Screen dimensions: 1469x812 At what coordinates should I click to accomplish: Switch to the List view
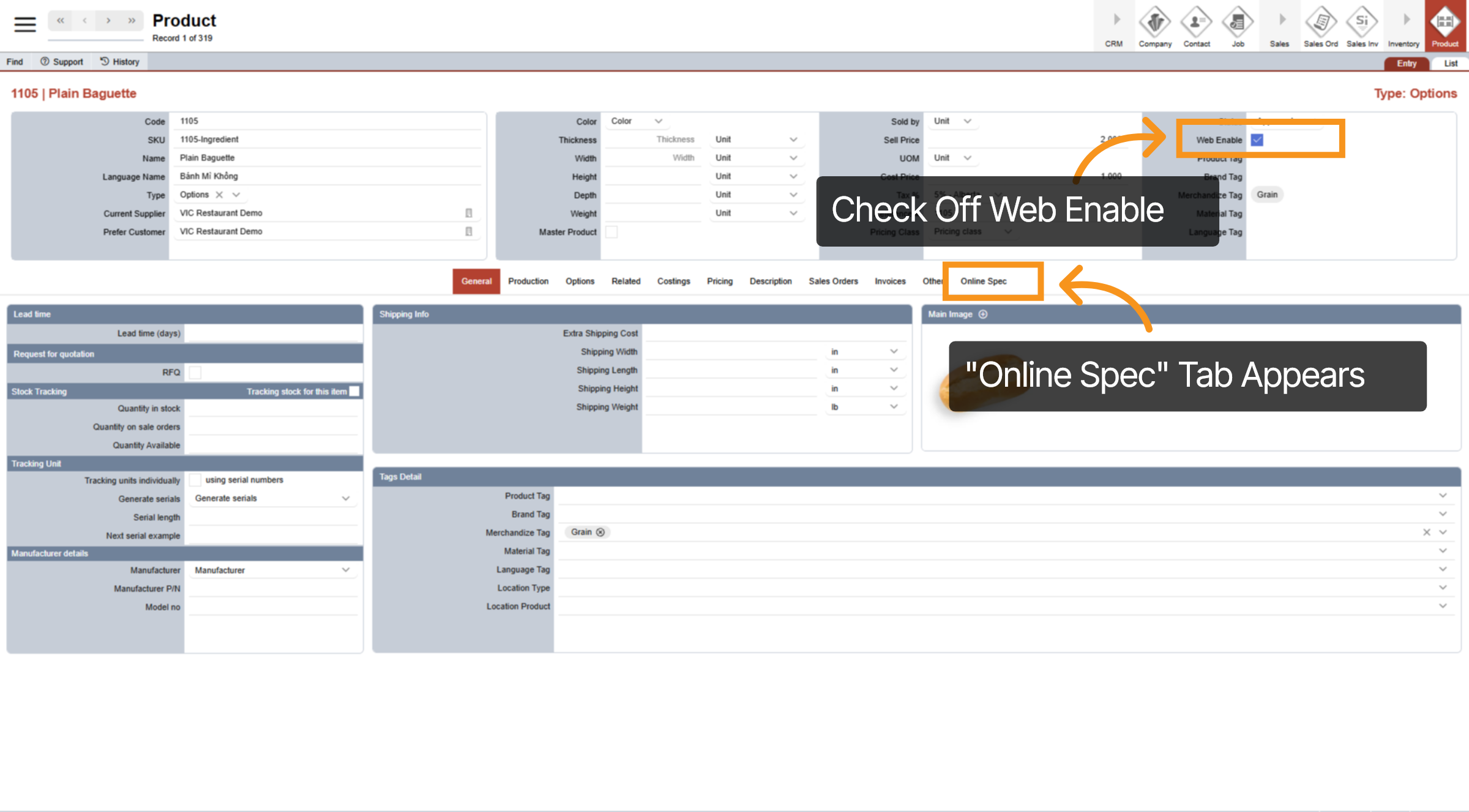pyautogui.click(x=1449, y=63)
